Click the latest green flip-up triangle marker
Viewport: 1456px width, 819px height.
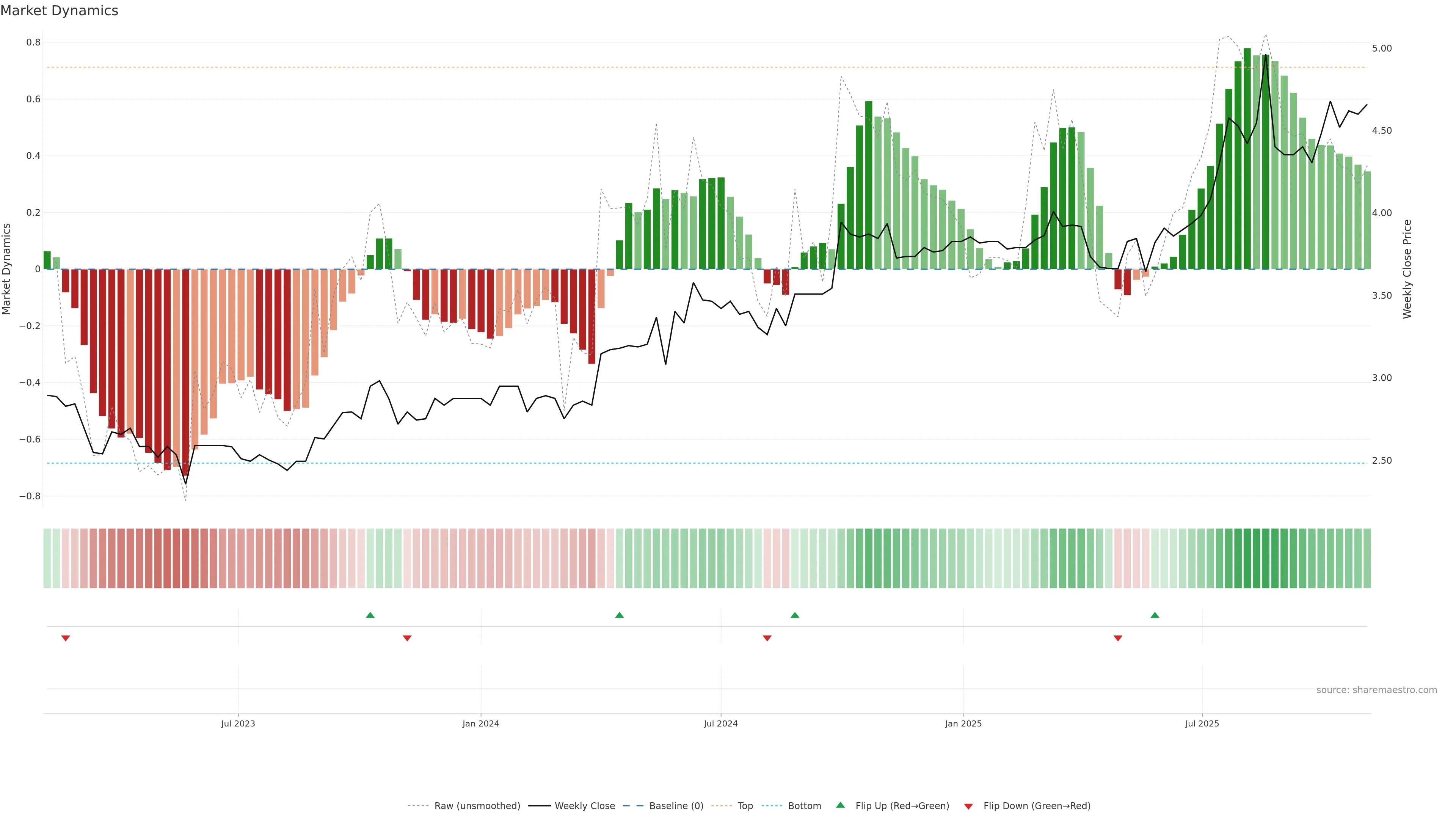(x=1155, y=615)
